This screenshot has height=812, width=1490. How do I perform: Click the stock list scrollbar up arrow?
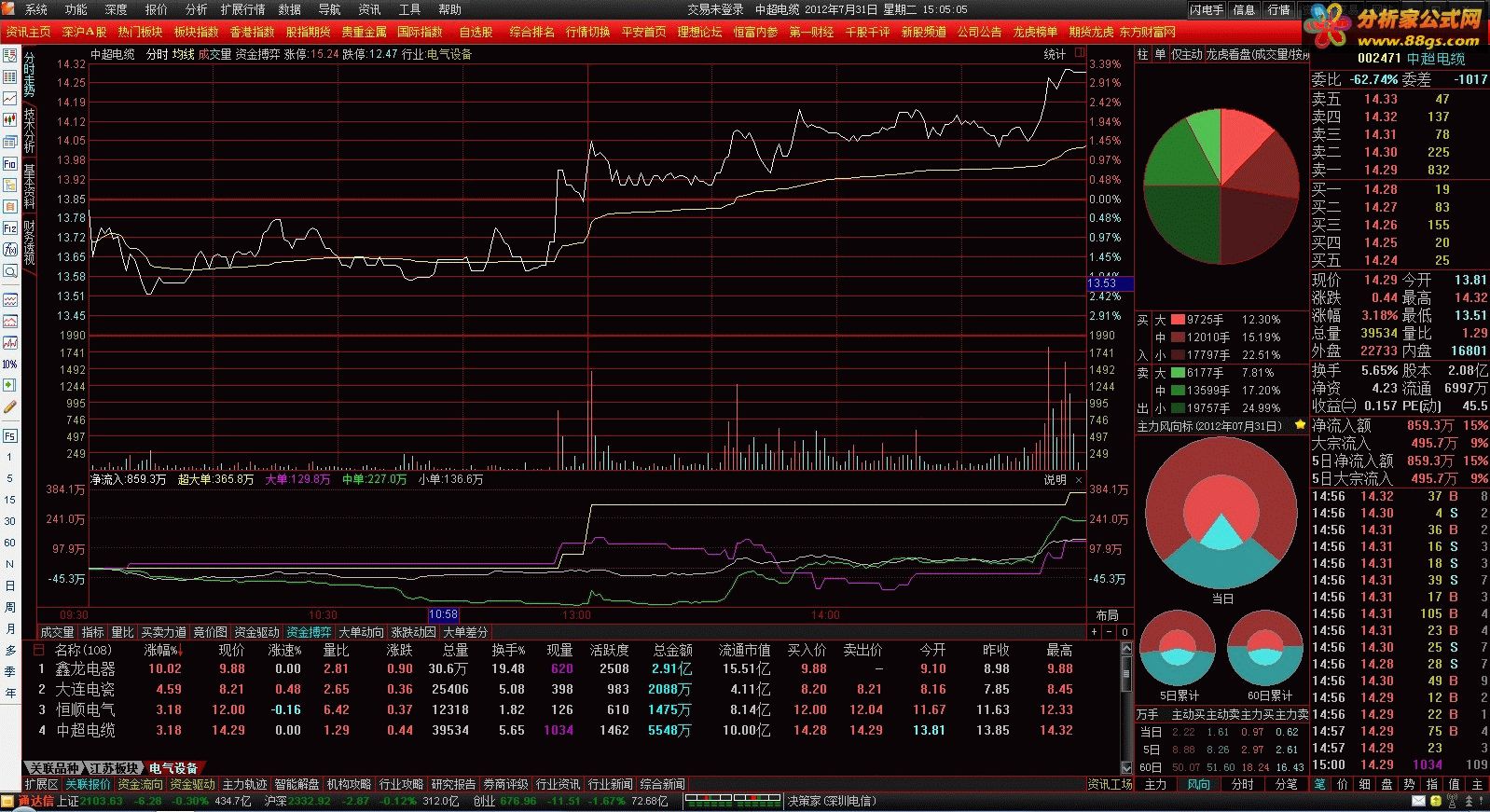1126,649
